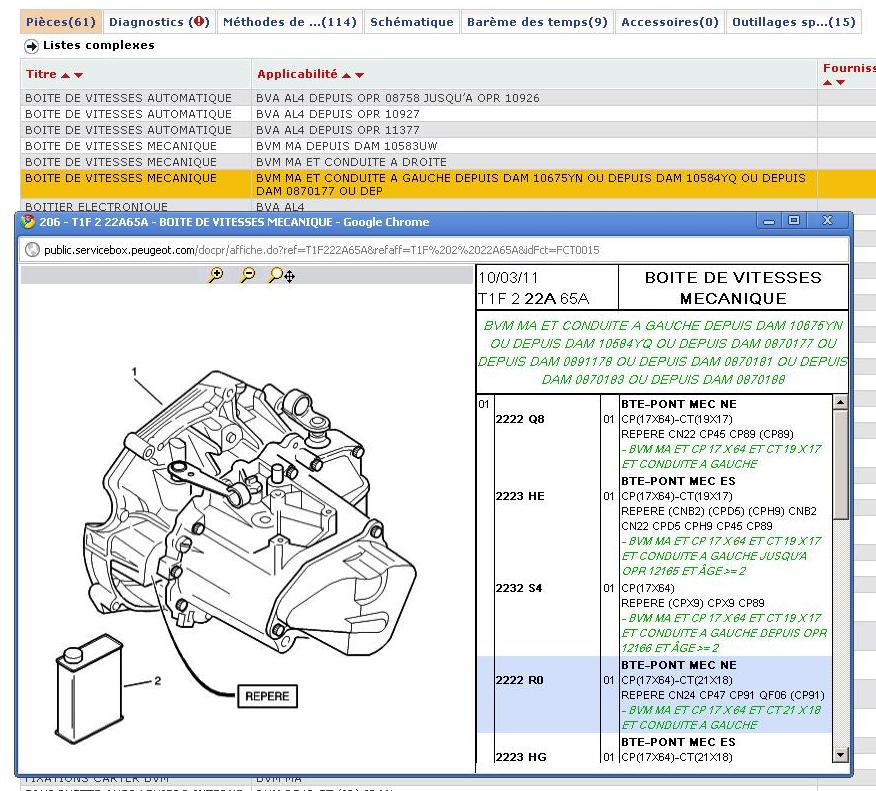876x791 pixels.
Task: Sort Titre column descending arrow
Action: [78, 75]
